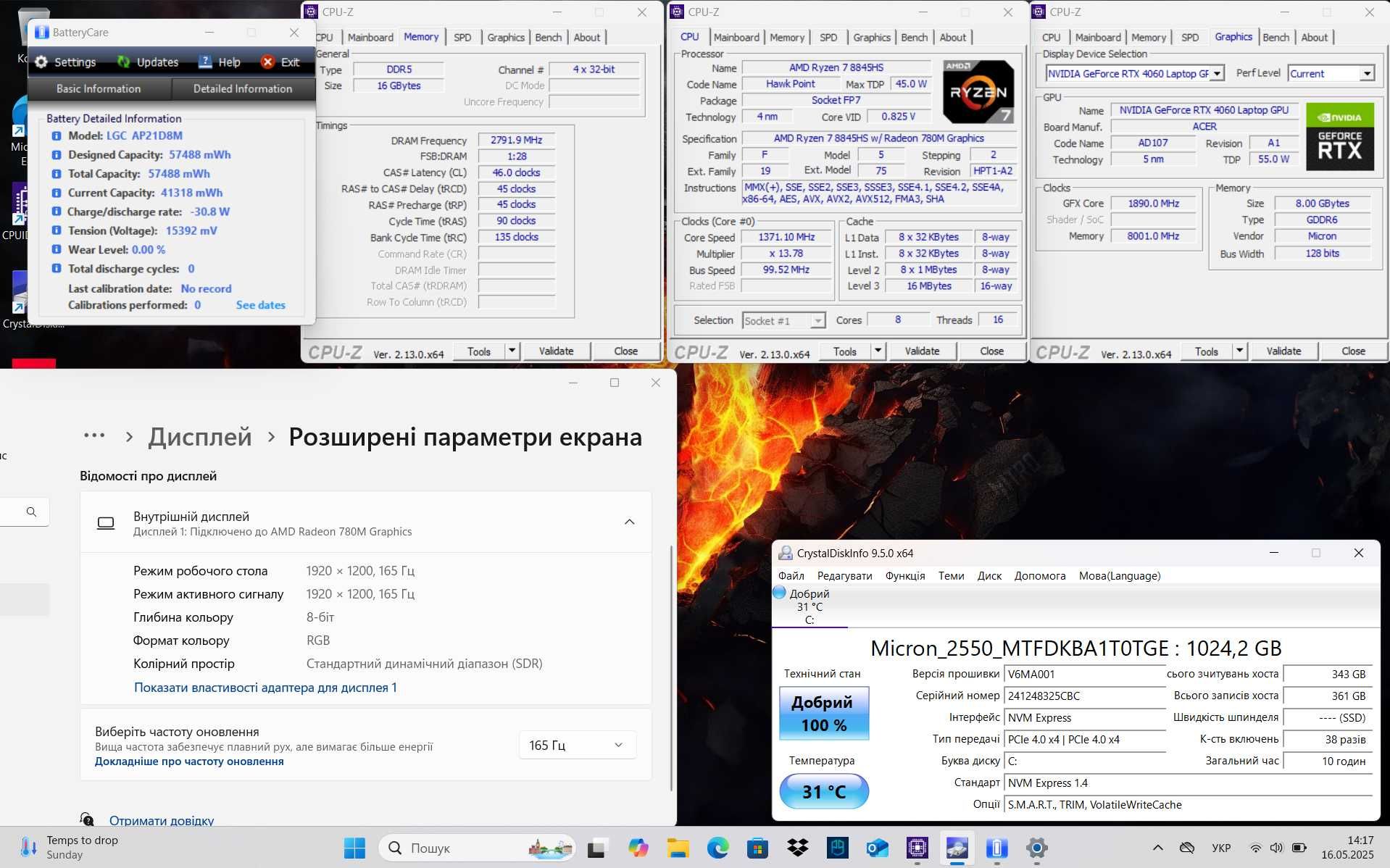
Task: Click the Settings window vertical scrollbar
Action: [672, 667]
